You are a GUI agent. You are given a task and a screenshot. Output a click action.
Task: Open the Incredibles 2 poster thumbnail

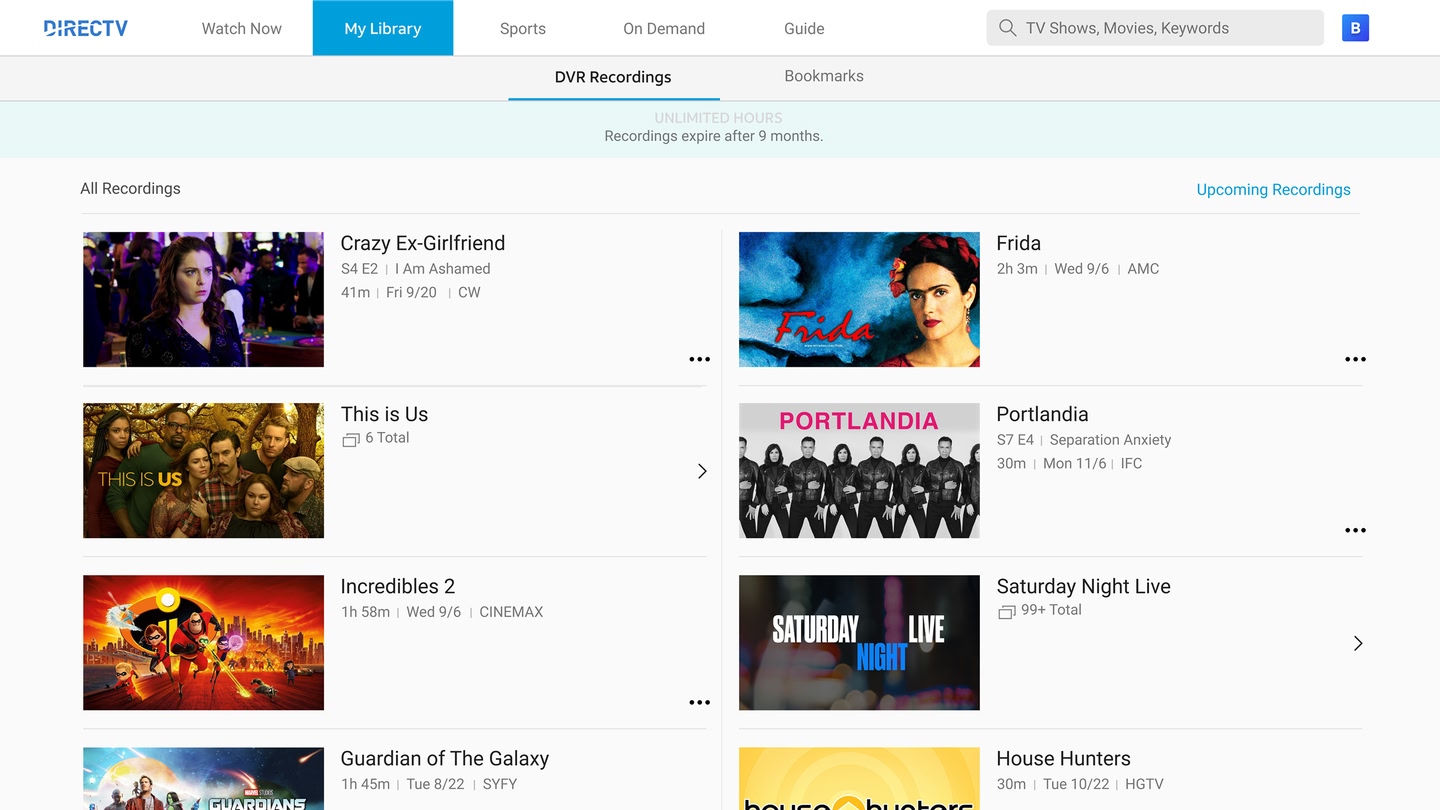(203, 642)
